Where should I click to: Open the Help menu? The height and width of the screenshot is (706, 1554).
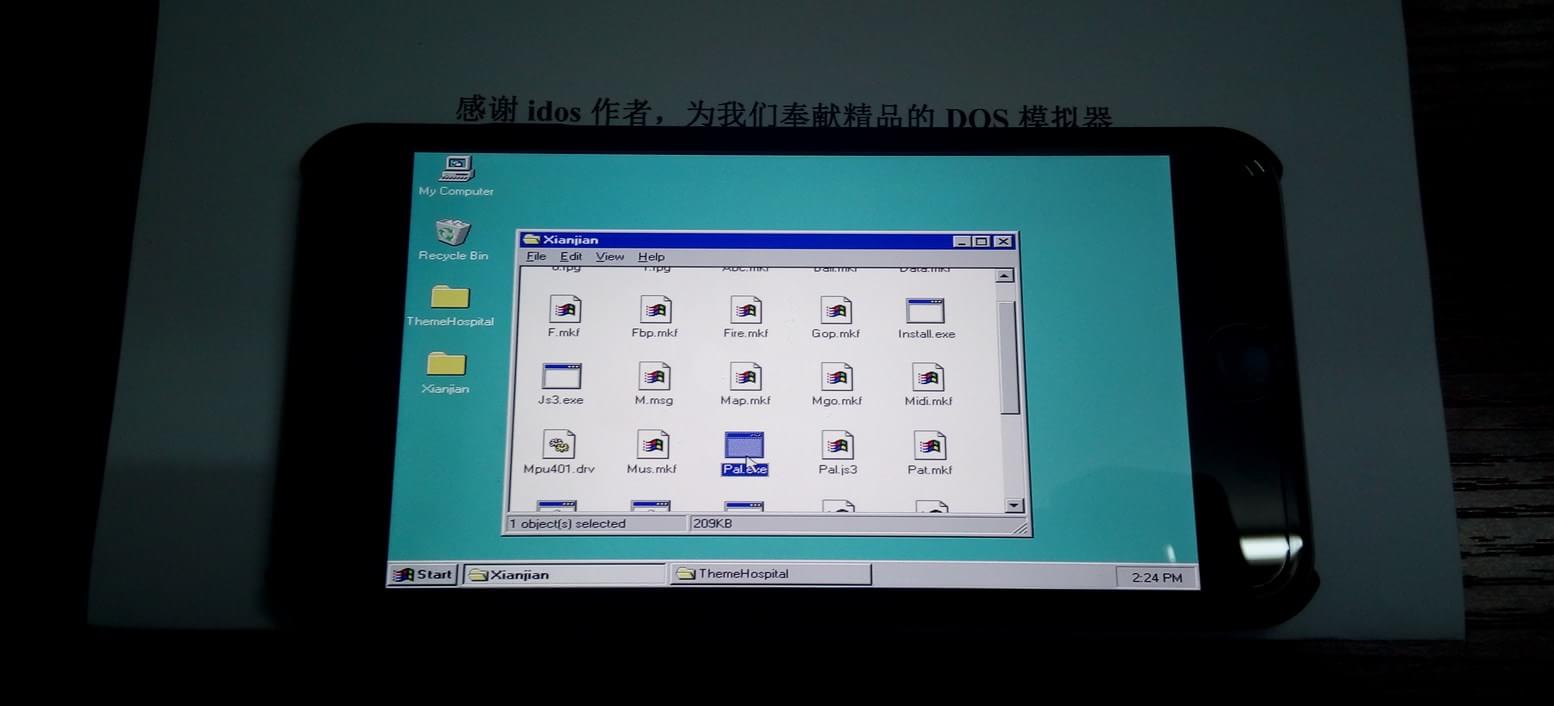(x=651, y=257)
